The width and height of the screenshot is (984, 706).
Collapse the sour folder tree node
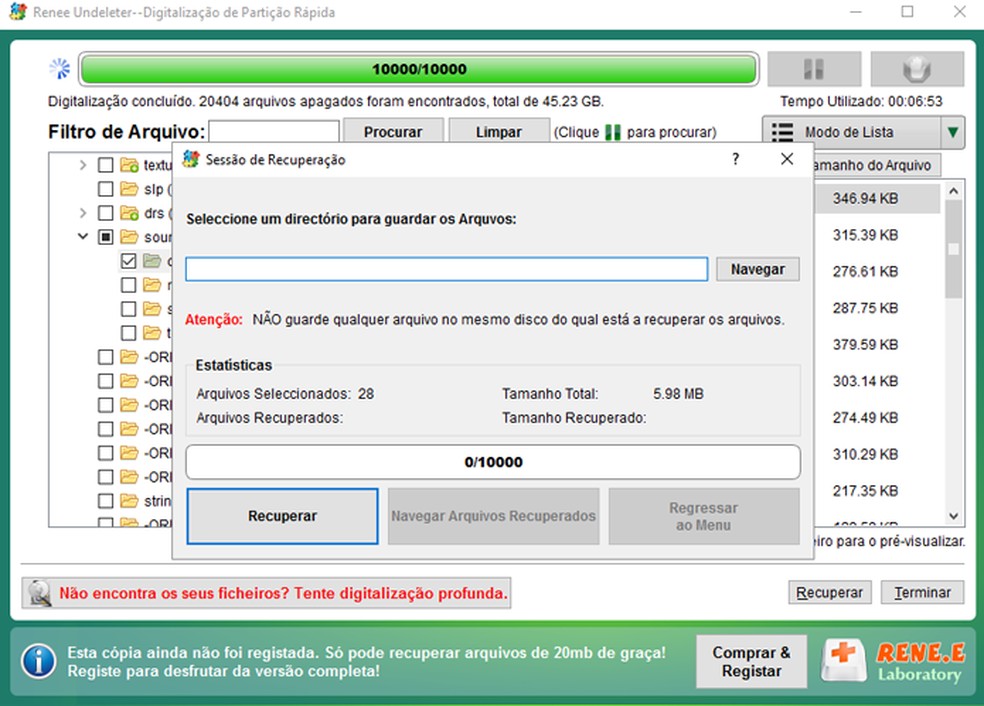click(83, 237)
